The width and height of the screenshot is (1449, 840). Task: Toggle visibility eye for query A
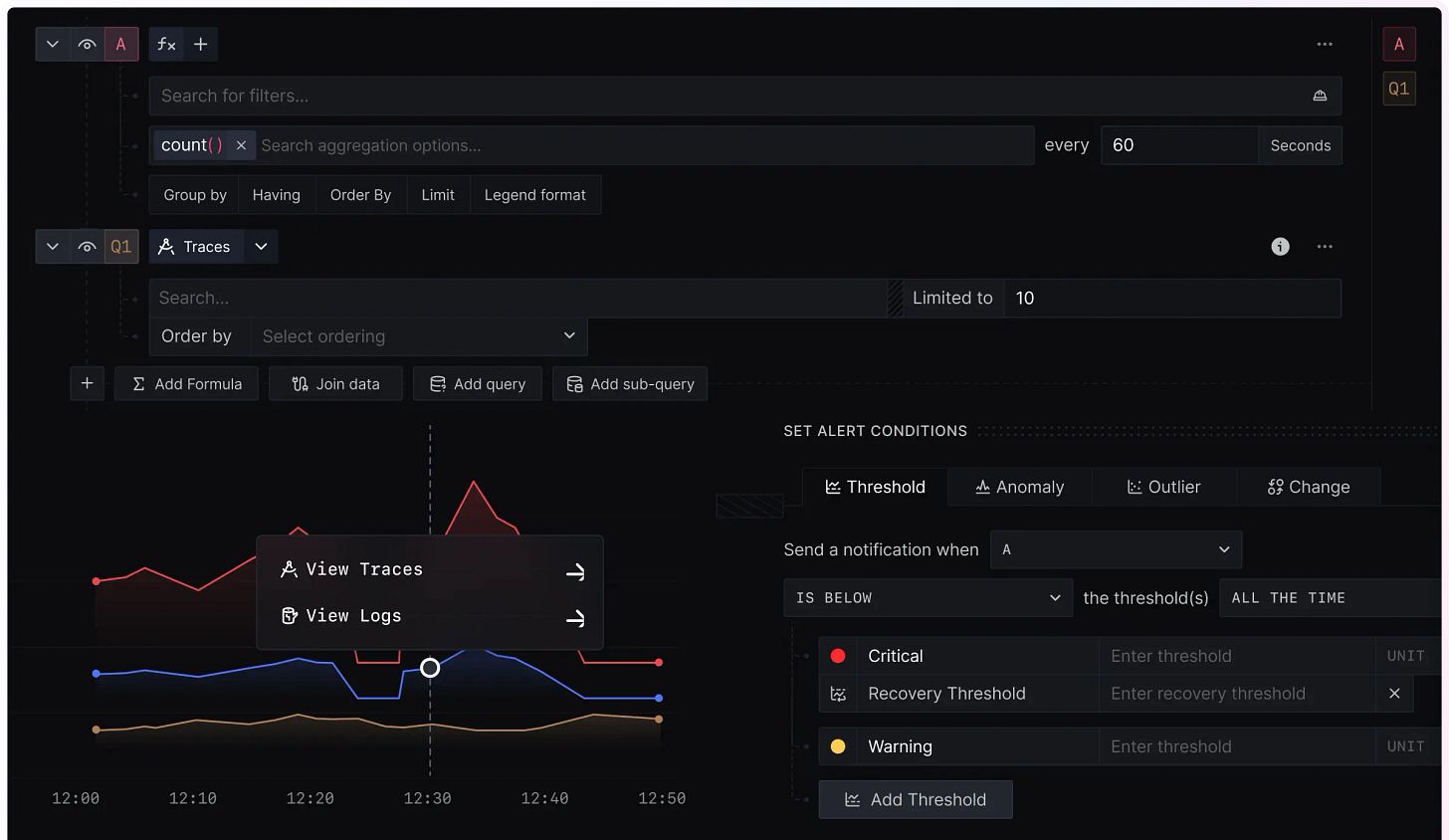87,44
